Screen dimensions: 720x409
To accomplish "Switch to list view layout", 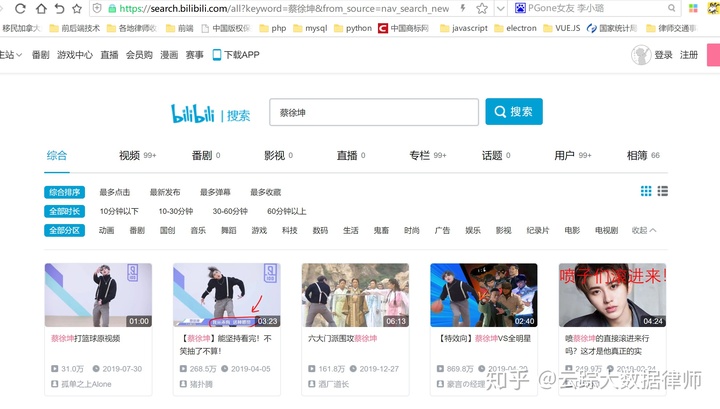I will pyautogui.click(x=663, y=191).
